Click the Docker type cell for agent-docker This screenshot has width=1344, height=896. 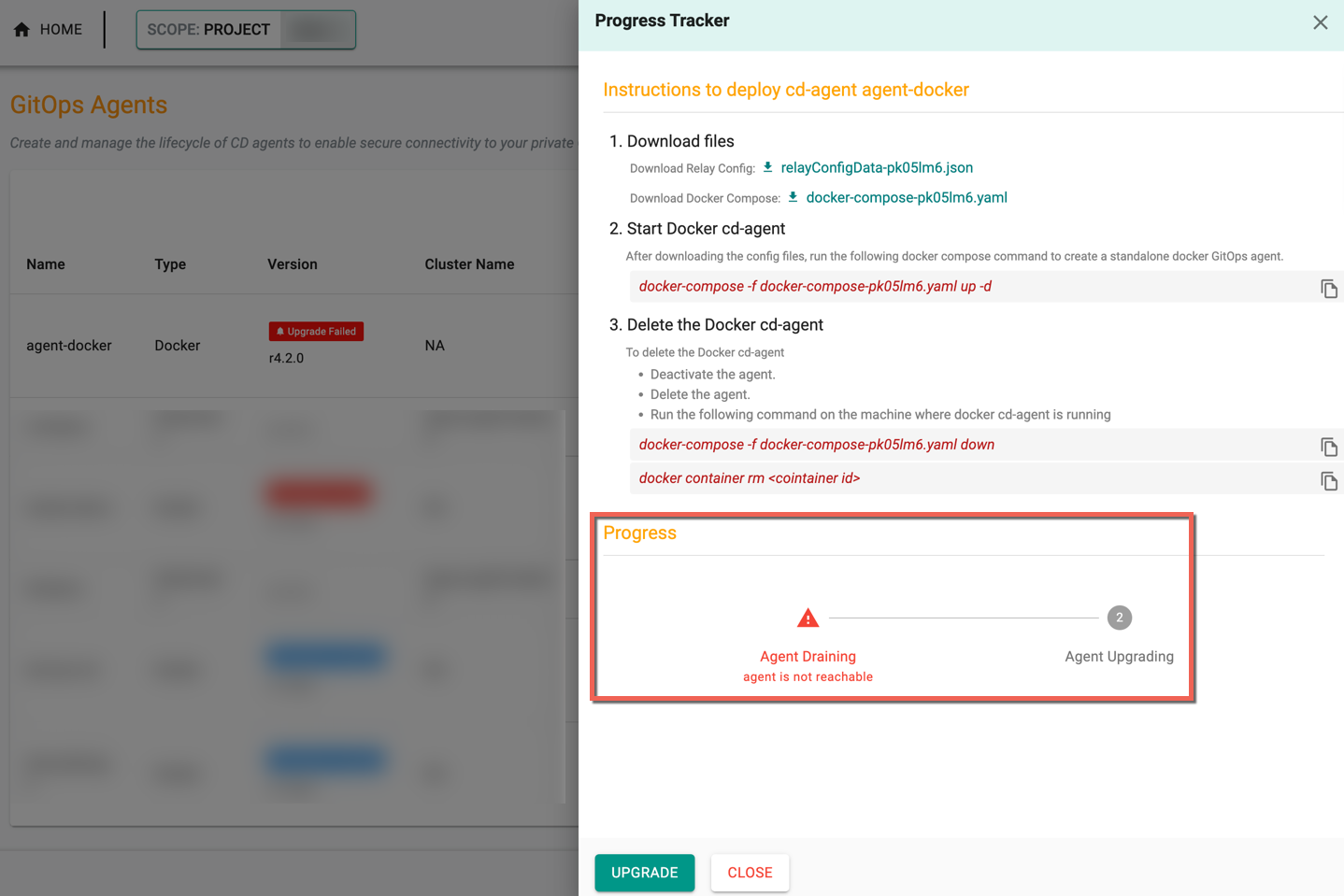tap(178, 346)
